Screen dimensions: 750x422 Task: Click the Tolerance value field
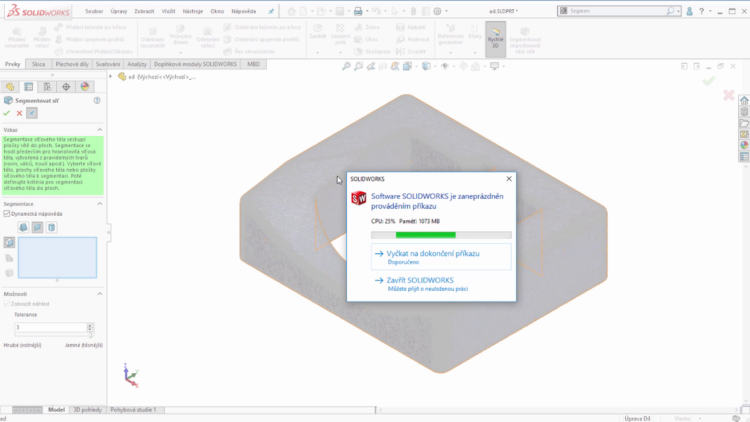50,327
